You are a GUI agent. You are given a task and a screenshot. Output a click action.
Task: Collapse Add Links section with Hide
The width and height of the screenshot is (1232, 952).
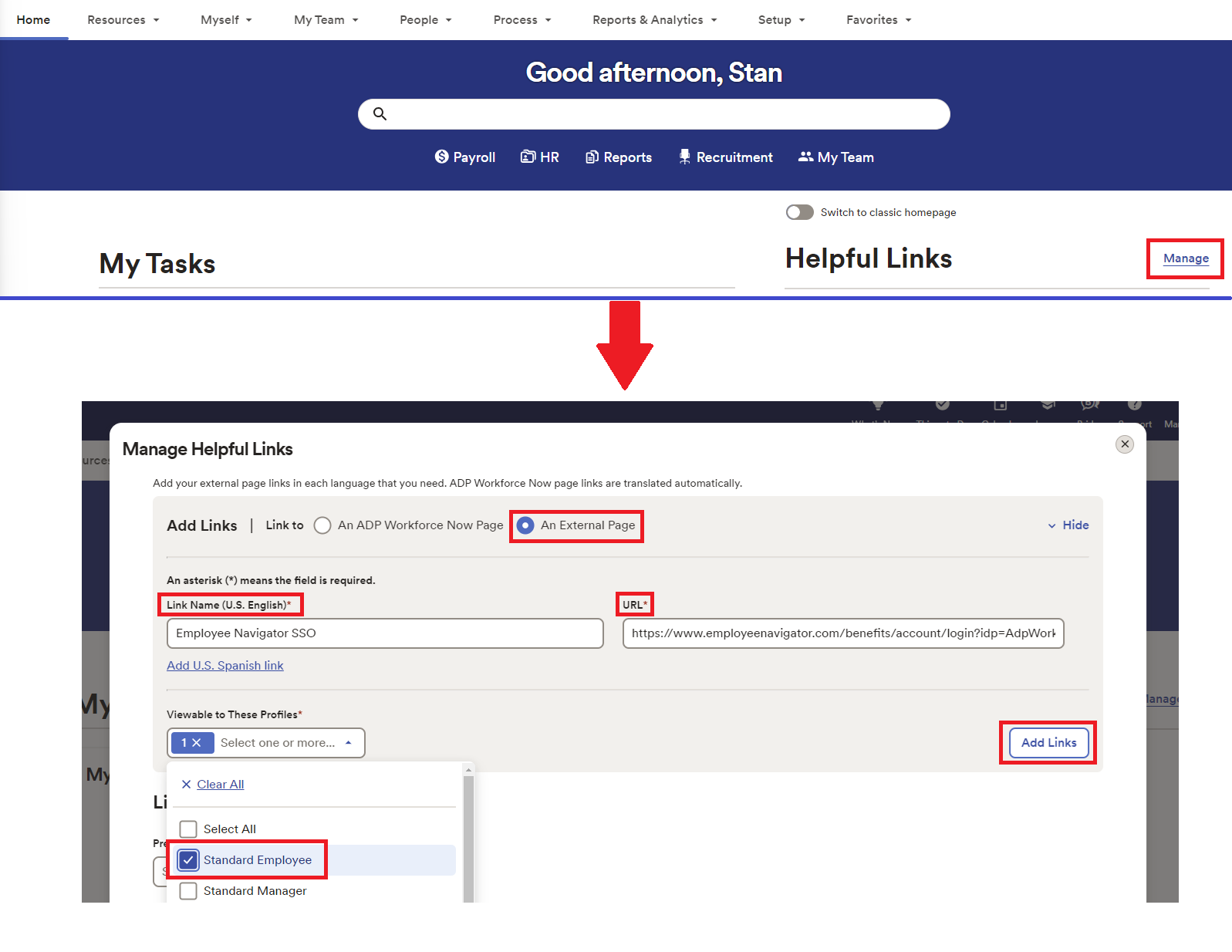point(1068,525)
